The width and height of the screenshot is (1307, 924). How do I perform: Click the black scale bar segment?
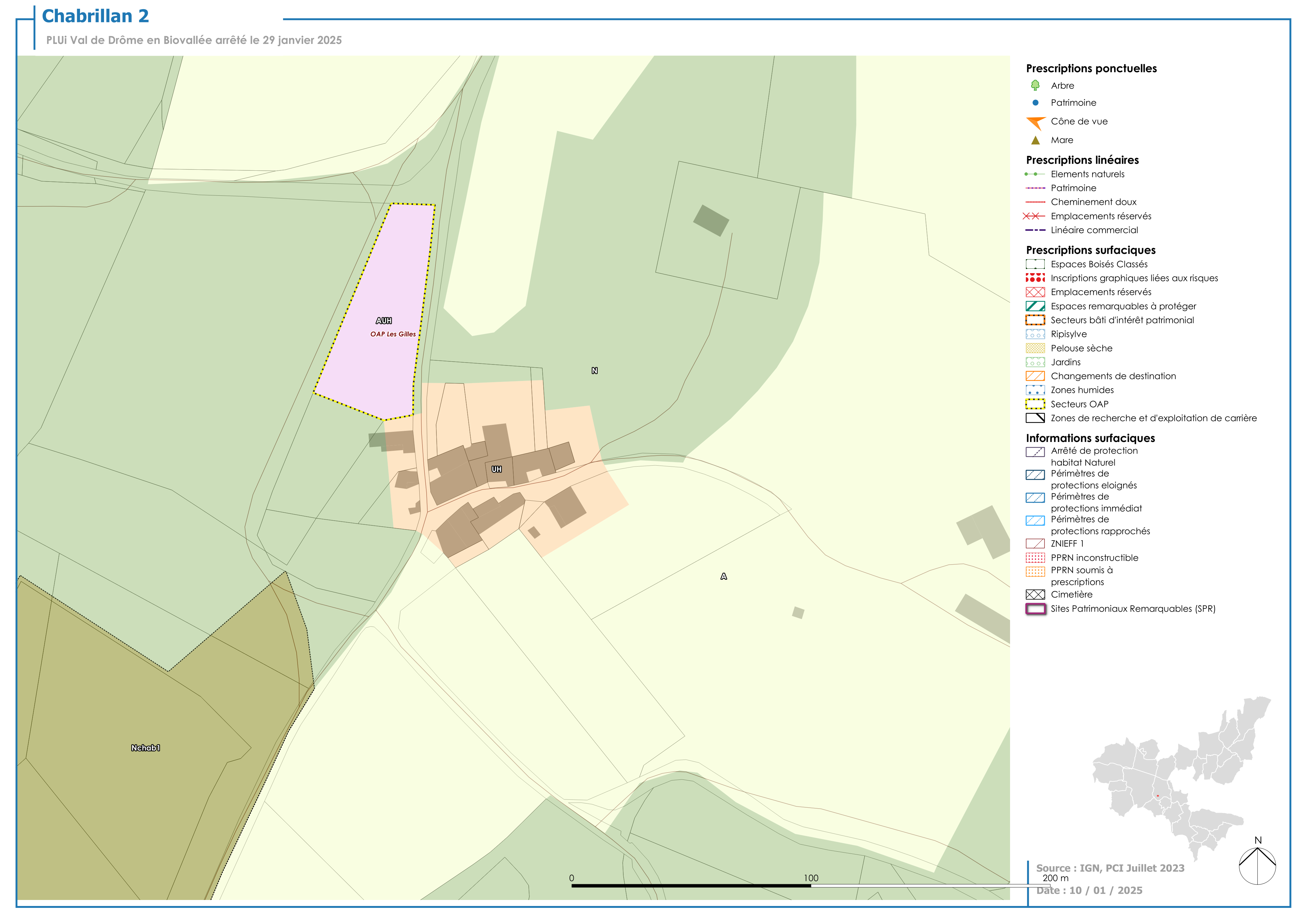(x=691, y=885)
